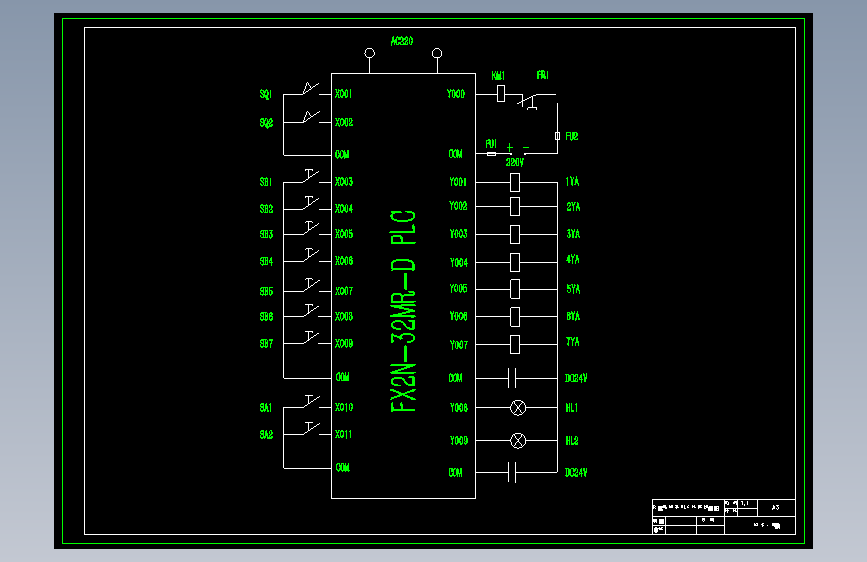Click the SQ1 limit switch symbol
867x562 pixels.
click(311, 89)
